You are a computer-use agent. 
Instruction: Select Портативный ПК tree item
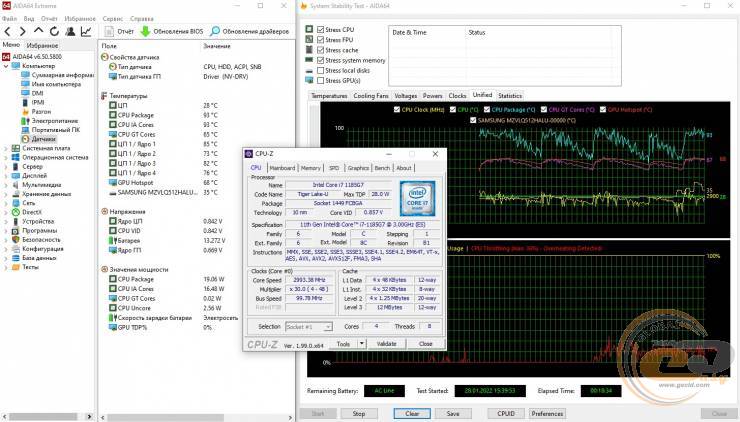pos(56,130)
